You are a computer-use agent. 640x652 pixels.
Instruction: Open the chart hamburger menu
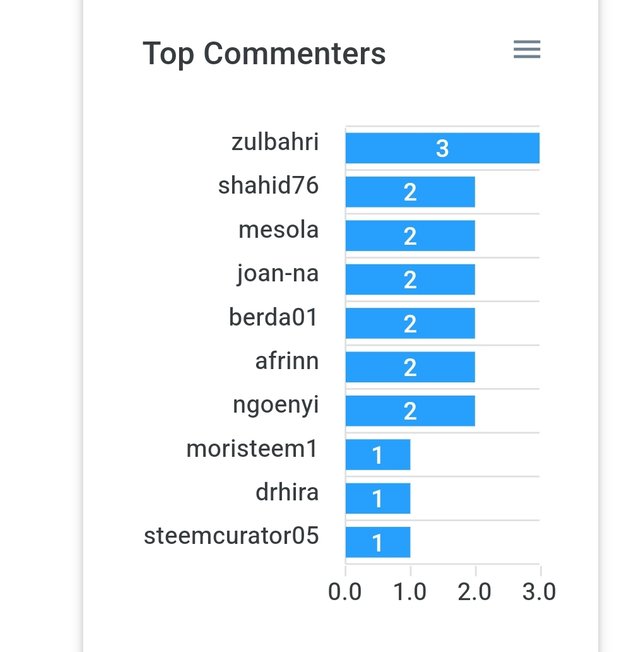pos(526,49)
